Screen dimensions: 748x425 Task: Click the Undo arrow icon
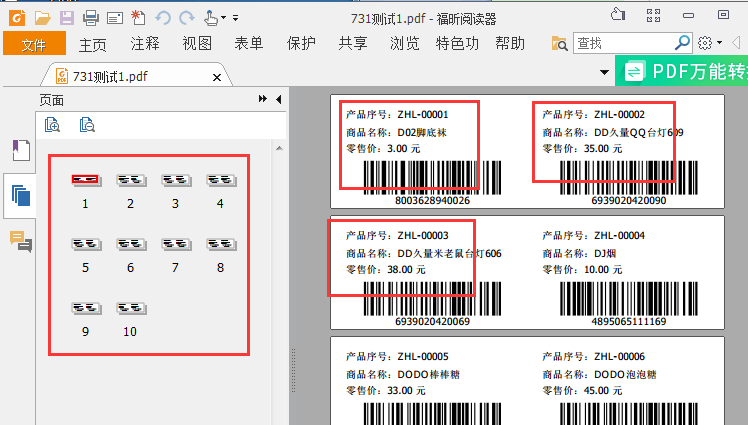[164, 17]
